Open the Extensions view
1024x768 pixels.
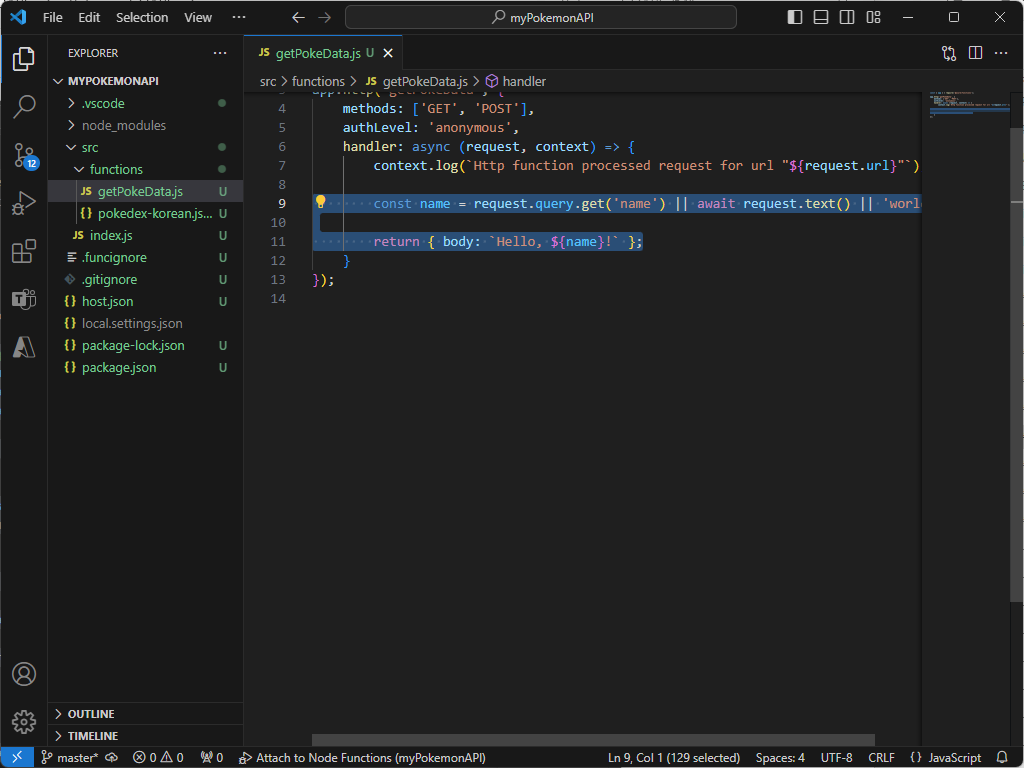click(24, 251)
